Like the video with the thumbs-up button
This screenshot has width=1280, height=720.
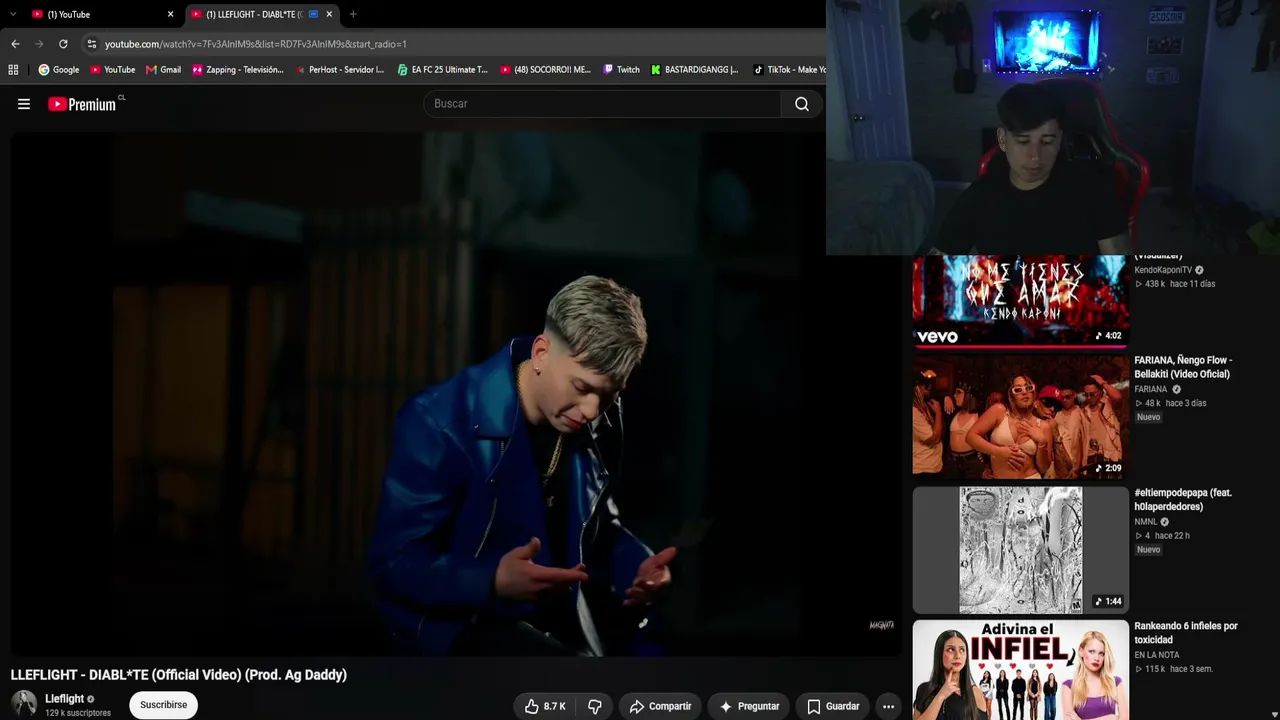click(x=545, y=706)
